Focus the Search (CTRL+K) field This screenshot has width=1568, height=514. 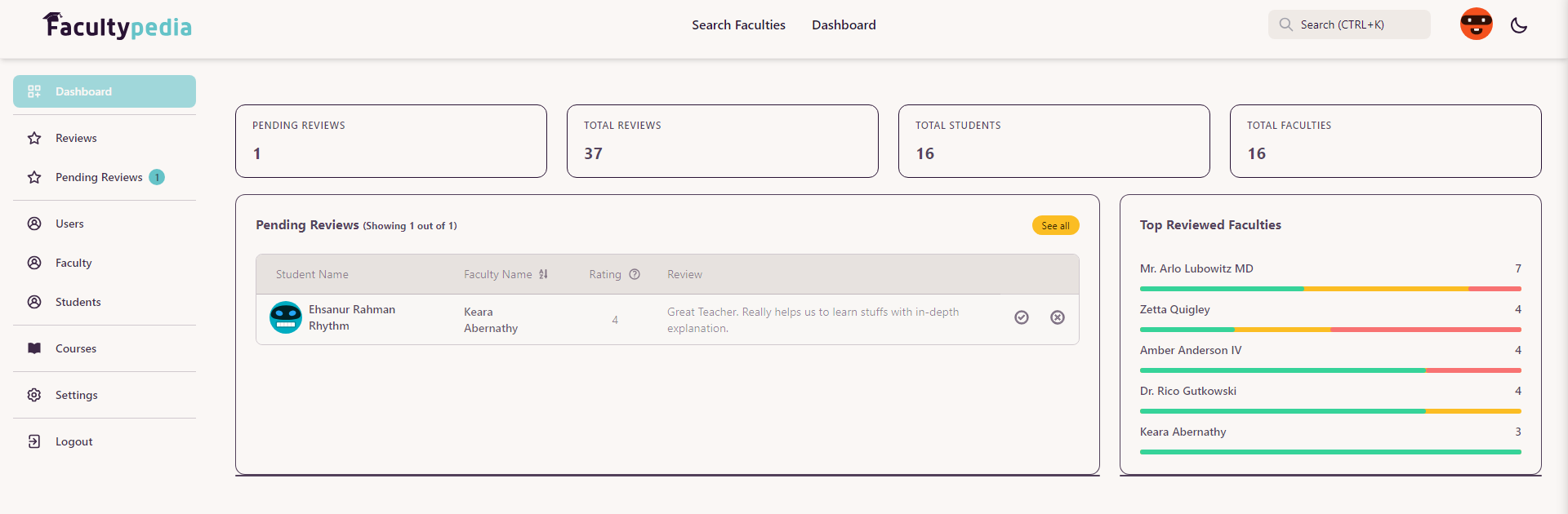click(1349, 24)
